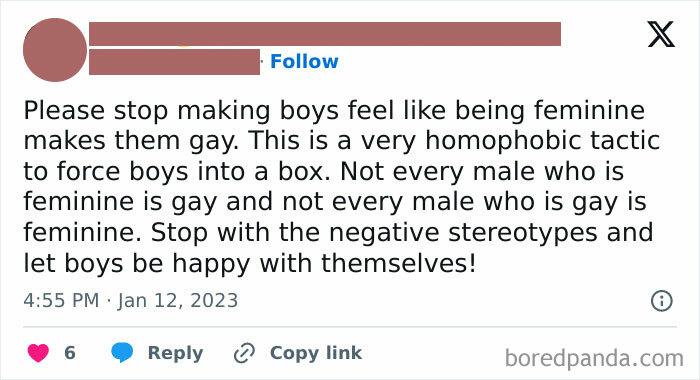Viewport: 700px width, 380px height.
Task: Click the blue reply speech bubble icon
Action: coord(122,352)
